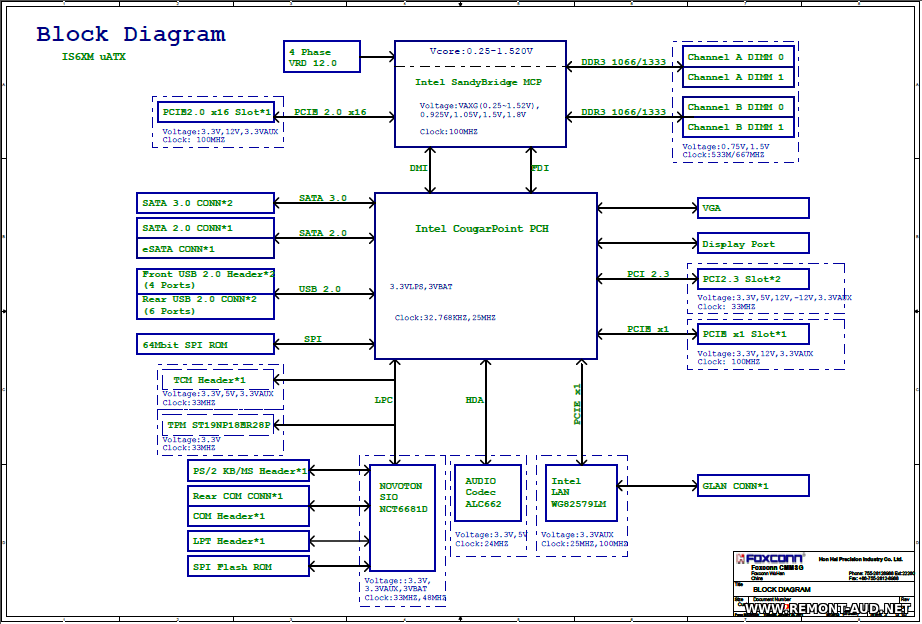Click the Channel B DIMM 1 box

coord(739,127)
